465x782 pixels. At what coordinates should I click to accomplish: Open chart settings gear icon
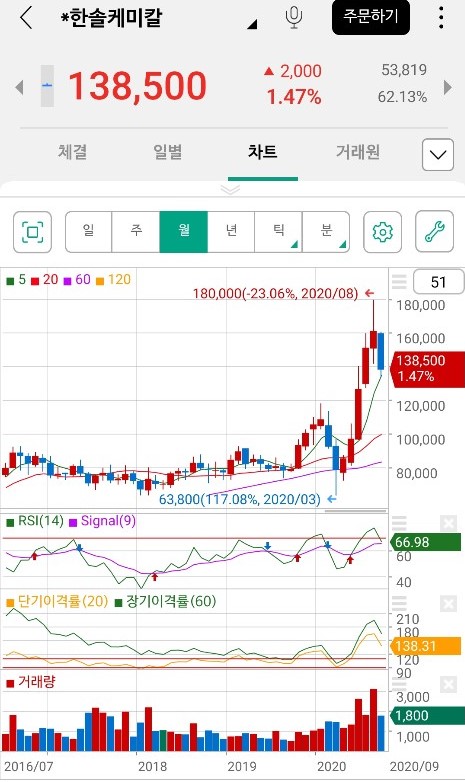point(383,232)
